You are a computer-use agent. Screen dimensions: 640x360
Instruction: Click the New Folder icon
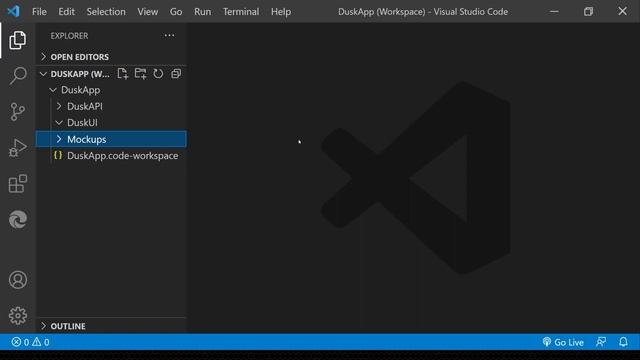pos(140,73)
